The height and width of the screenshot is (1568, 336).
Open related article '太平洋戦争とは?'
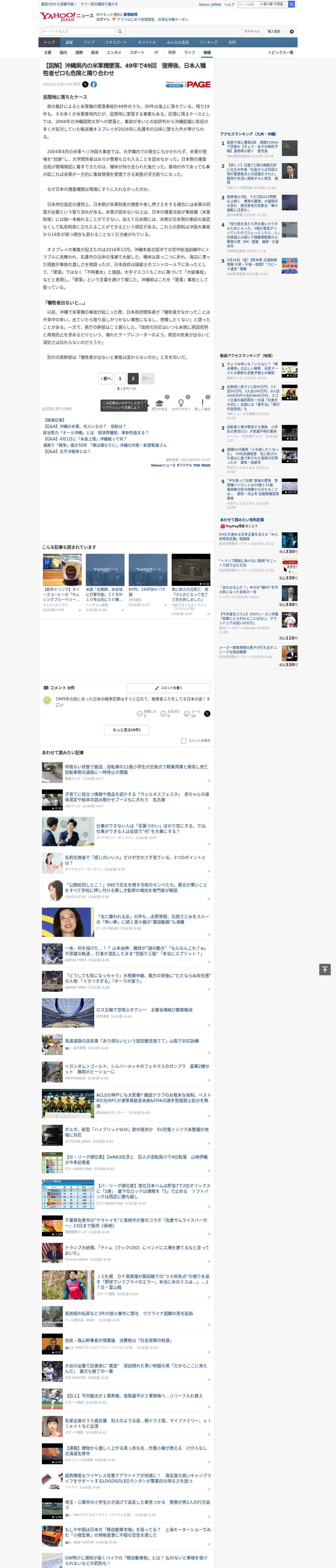point(66,452)
